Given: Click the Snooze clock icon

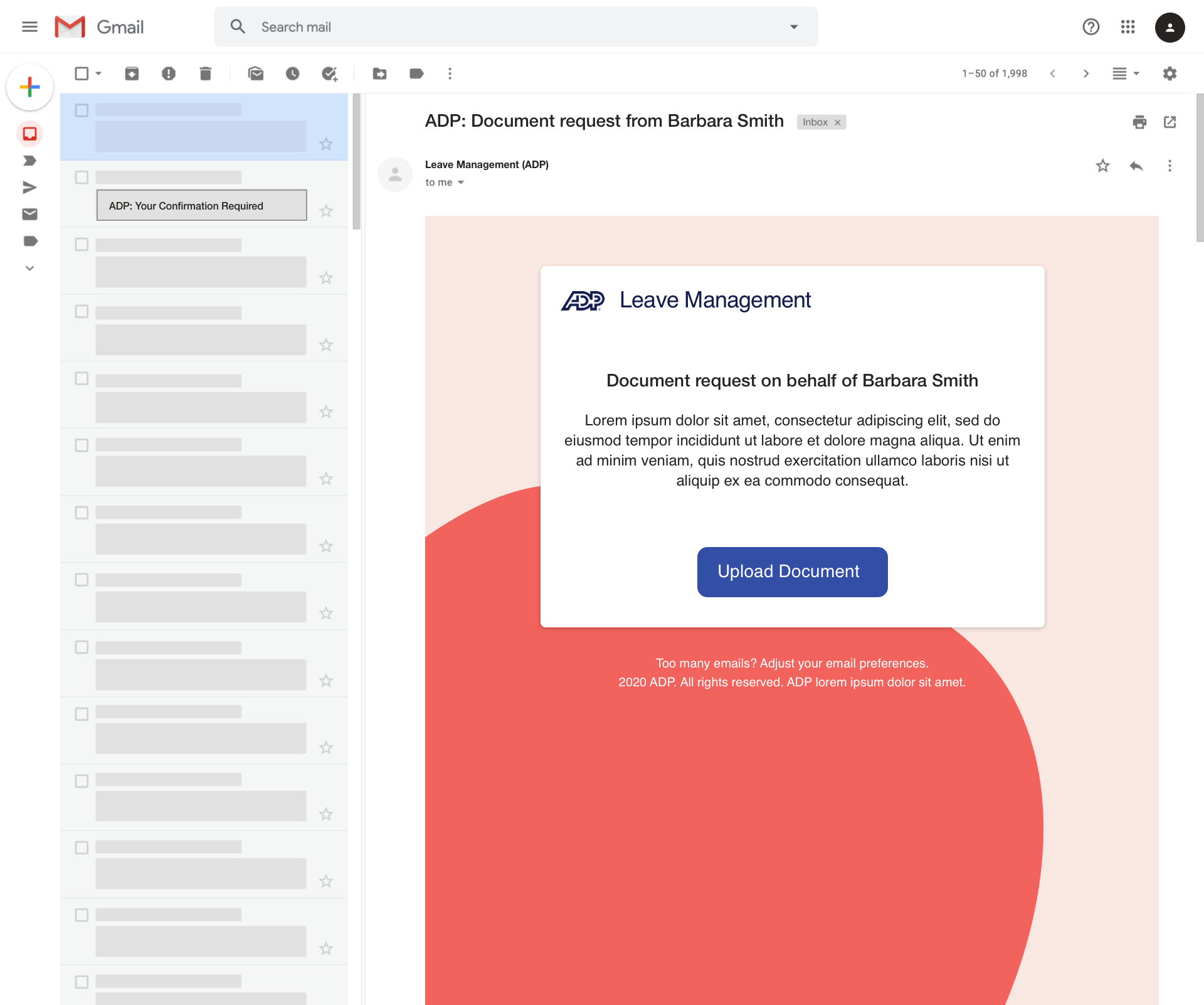Looking at the screenshot, I should 292,73.
